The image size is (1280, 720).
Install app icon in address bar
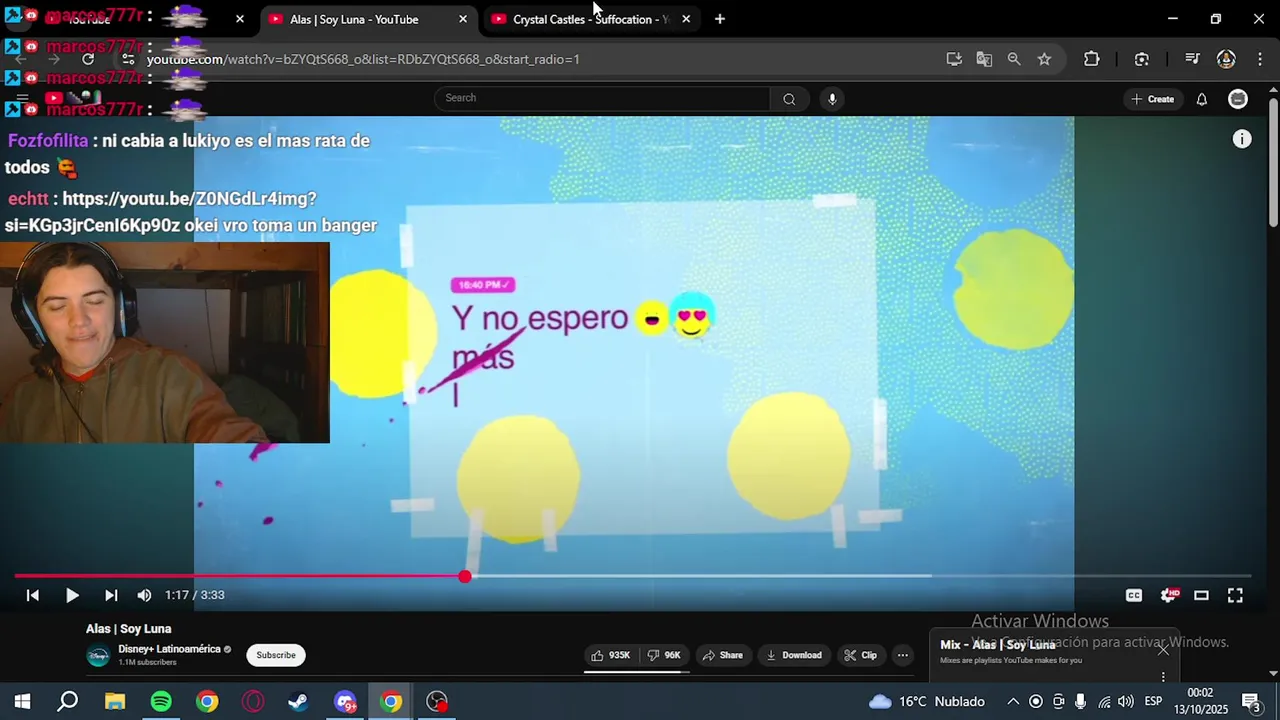pos(954,59)
